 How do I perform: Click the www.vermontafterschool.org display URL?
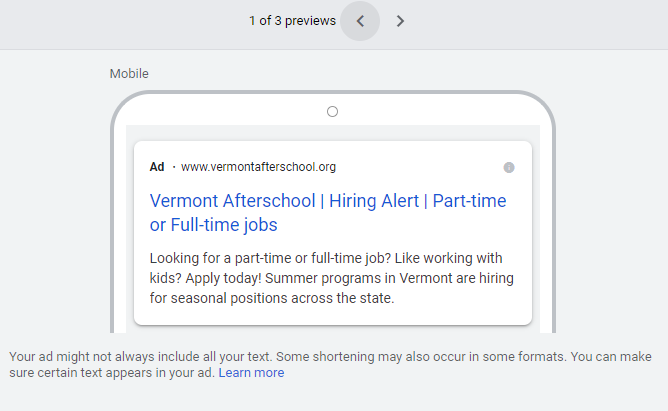tap(258, 167)
